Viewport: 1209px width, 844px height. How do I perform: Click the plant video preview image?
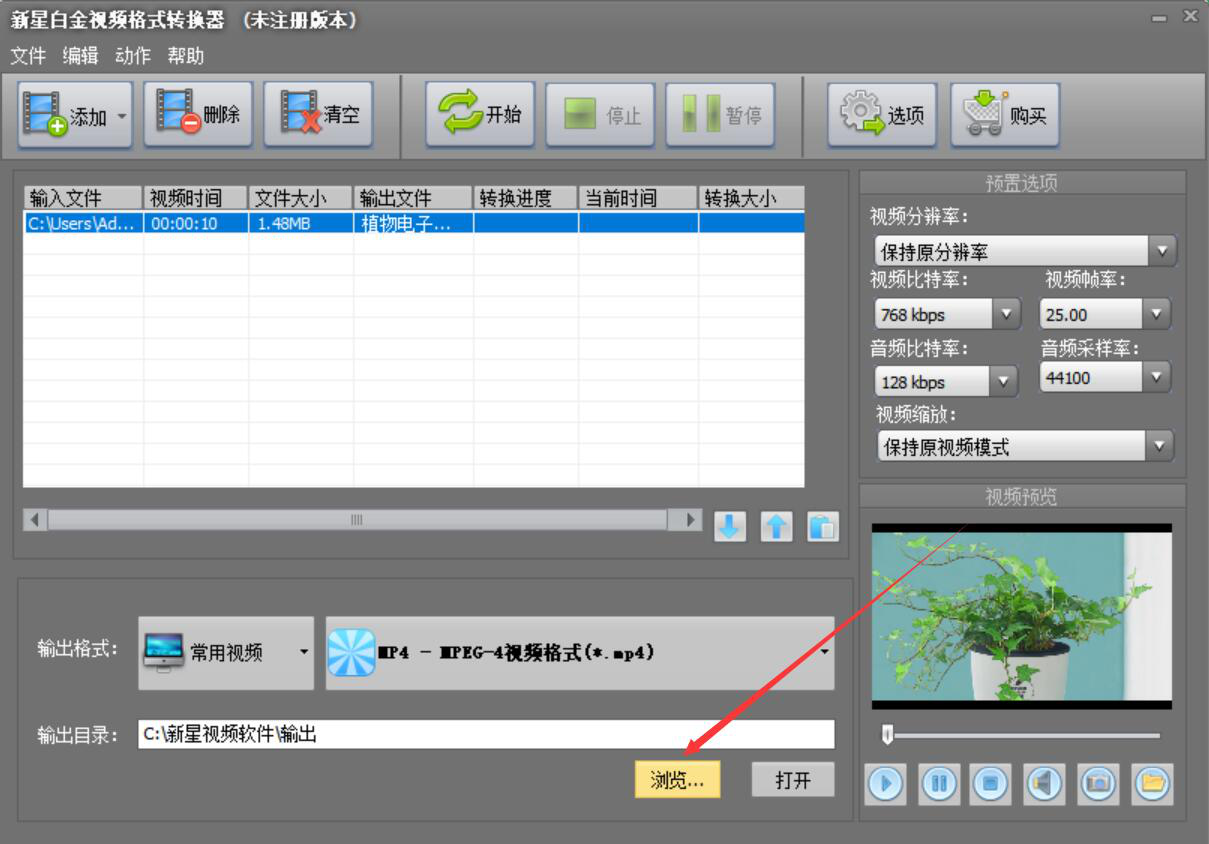tap(1021, 616)
